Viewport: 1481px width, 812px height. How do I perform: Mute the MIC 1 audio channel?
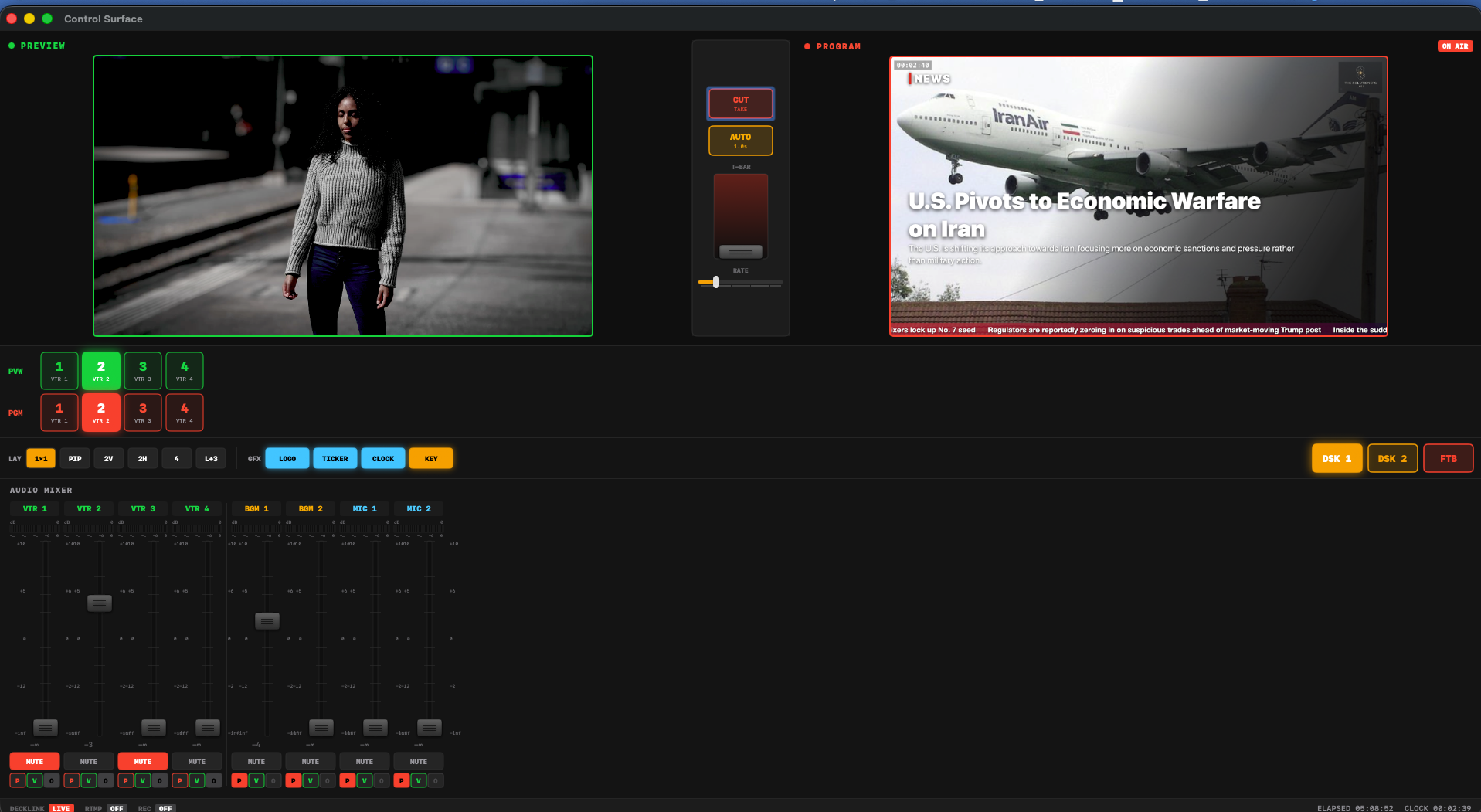pos(365,761)
